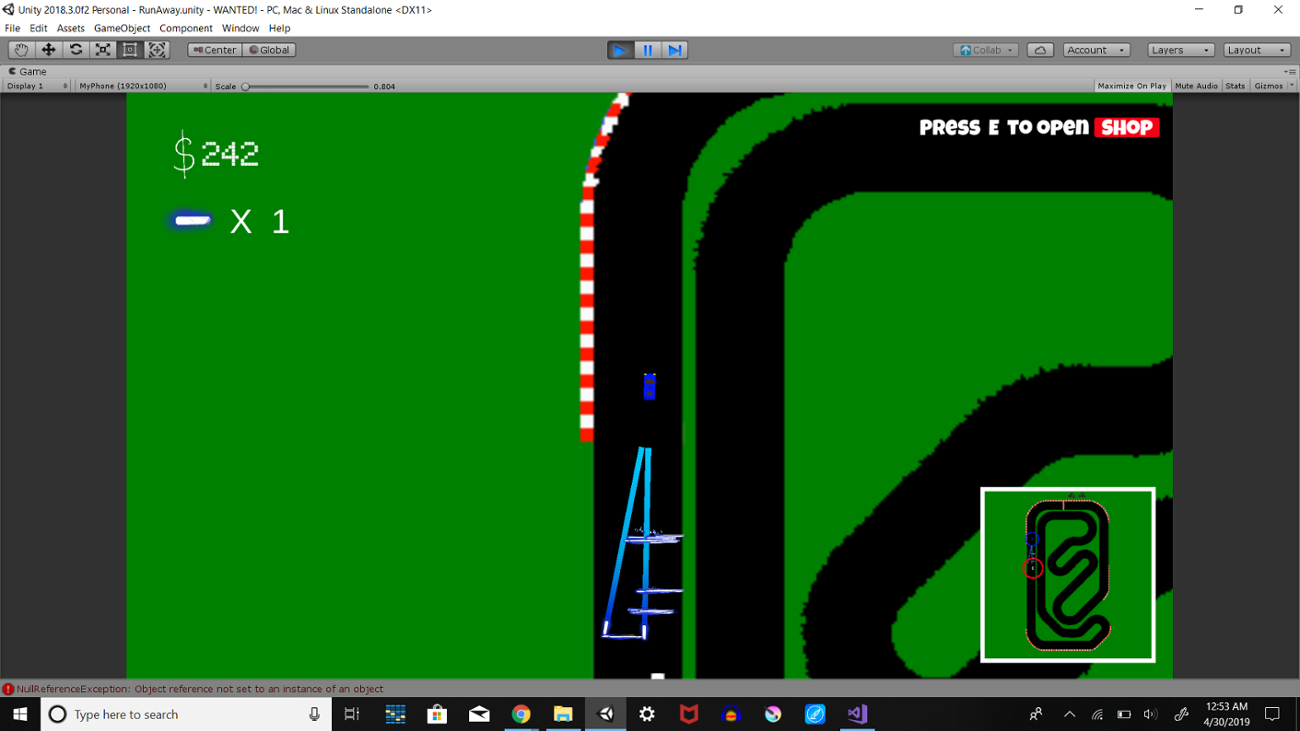Open the Layout dropdown
Screen dimensions: 1300x731
[1256, 50]
